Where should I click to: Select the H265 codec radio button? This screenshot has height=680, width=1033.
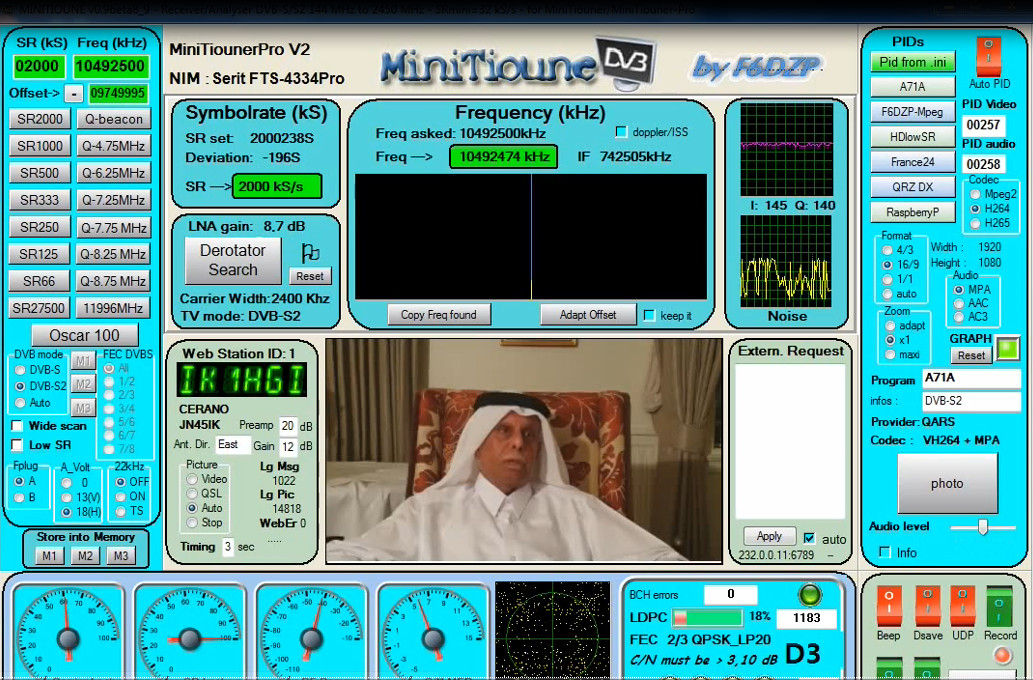[x=975, y=223]
